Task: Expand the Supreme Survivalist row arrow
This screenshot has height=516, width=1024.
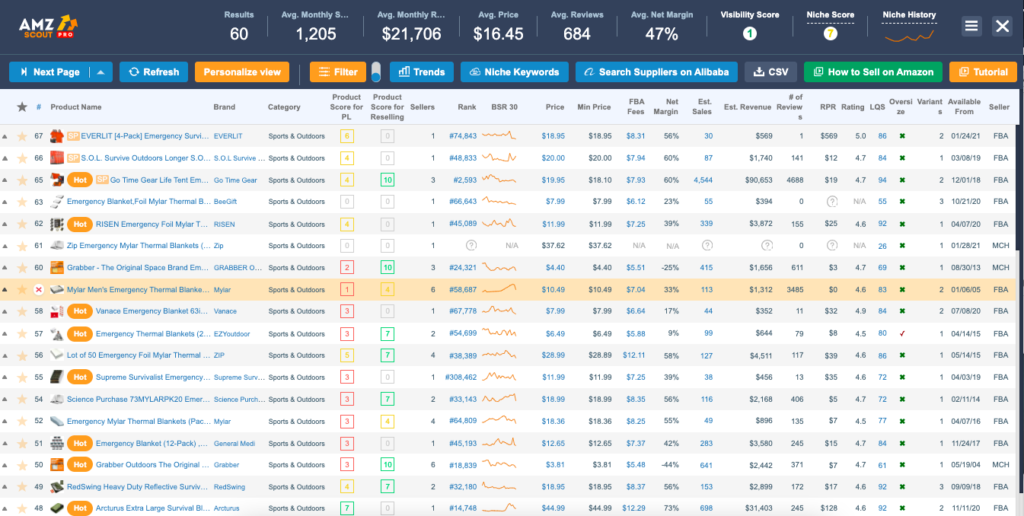Action: [5, 378]
